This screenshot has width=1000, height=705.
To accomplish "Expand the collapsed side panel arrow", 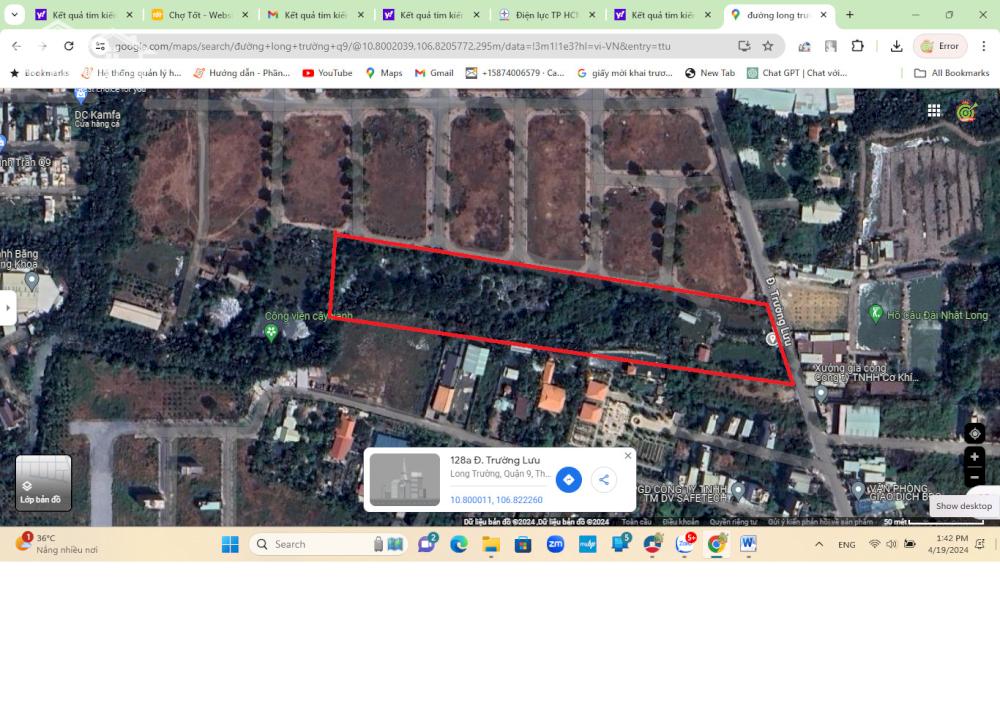I will (x=8, y=307).
